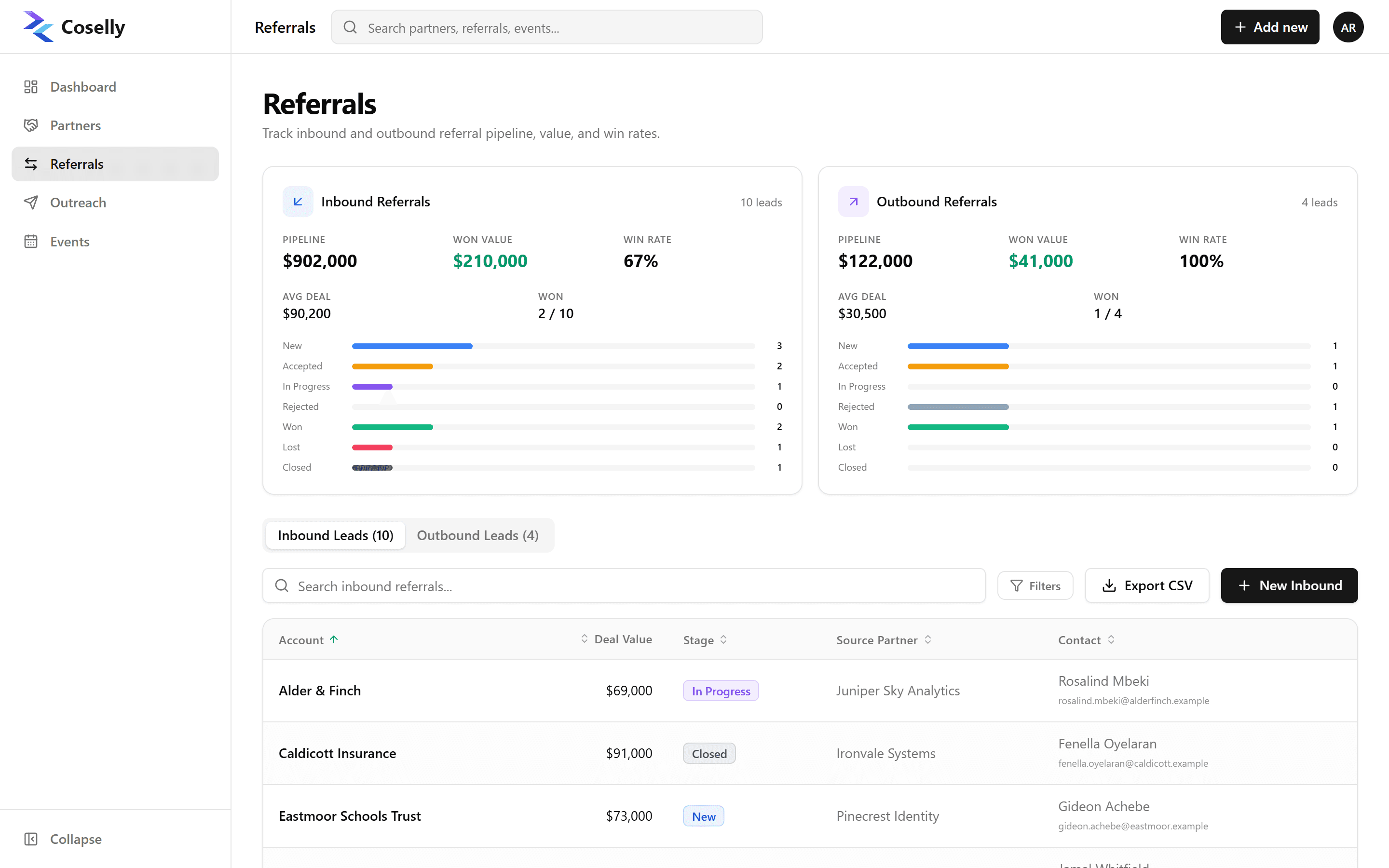Open the Filters button label
The image size is (1389, 868).
coord(1045,585)
